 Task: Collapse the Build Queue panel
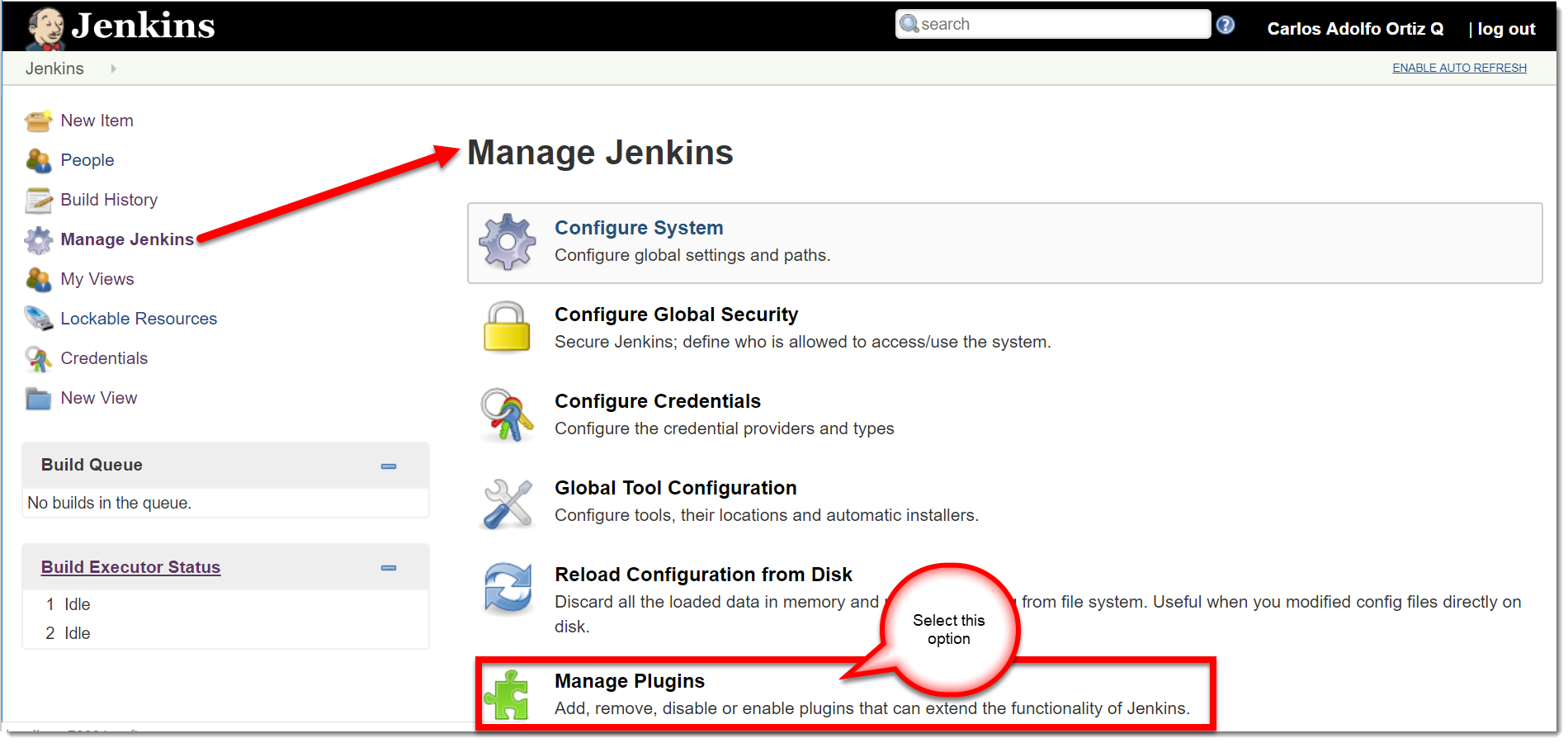[x=389, y=466]
